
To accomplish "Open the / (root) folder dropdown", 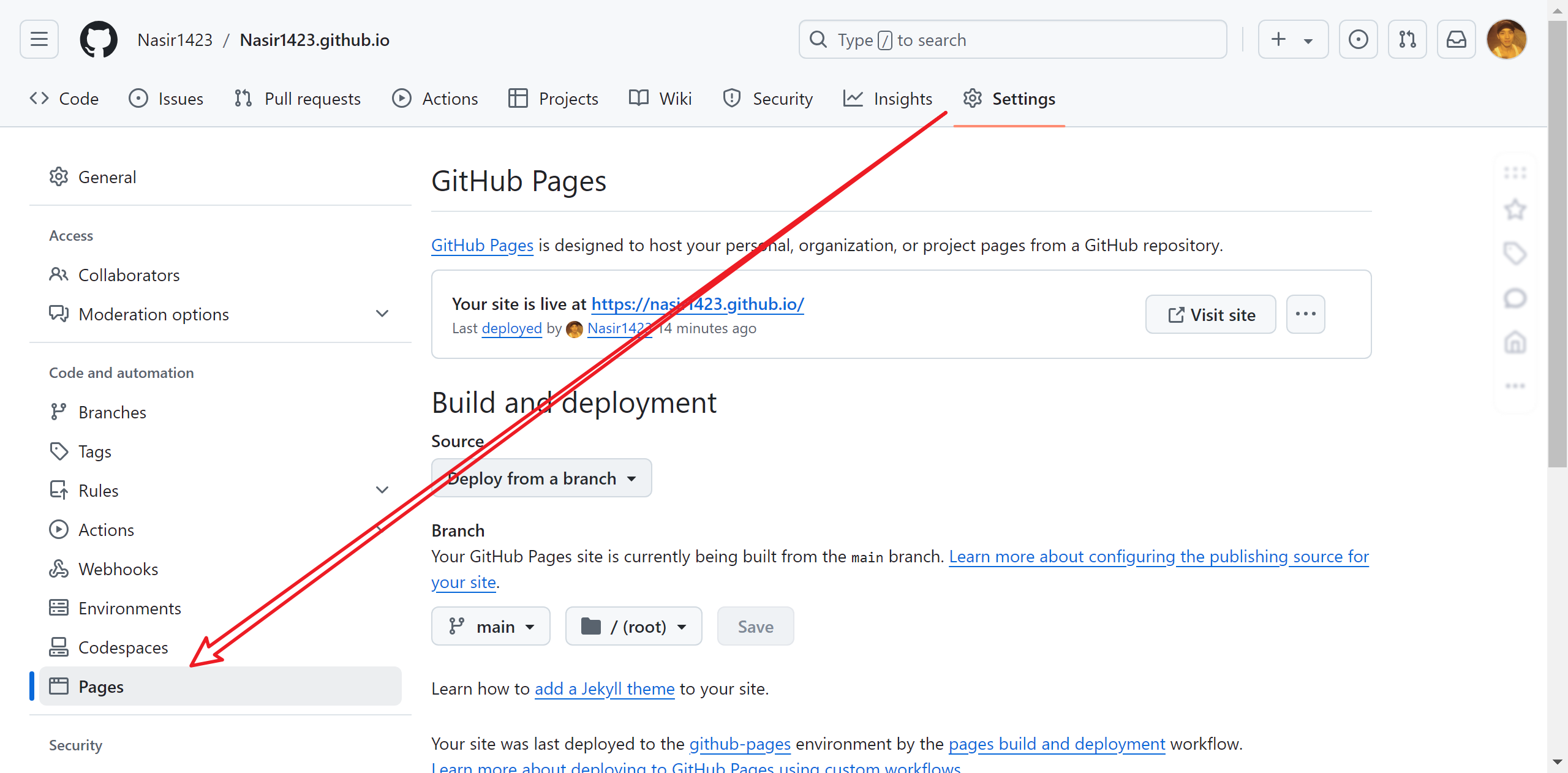I will [x=633, y=627].
